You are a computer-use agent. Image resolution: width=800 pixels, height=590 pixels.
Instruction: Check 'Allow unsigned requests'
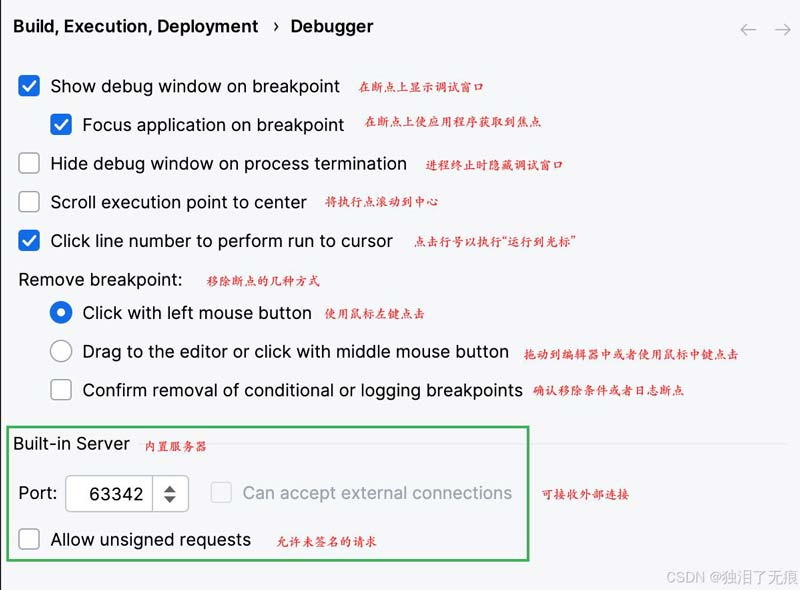pos(29,539)
